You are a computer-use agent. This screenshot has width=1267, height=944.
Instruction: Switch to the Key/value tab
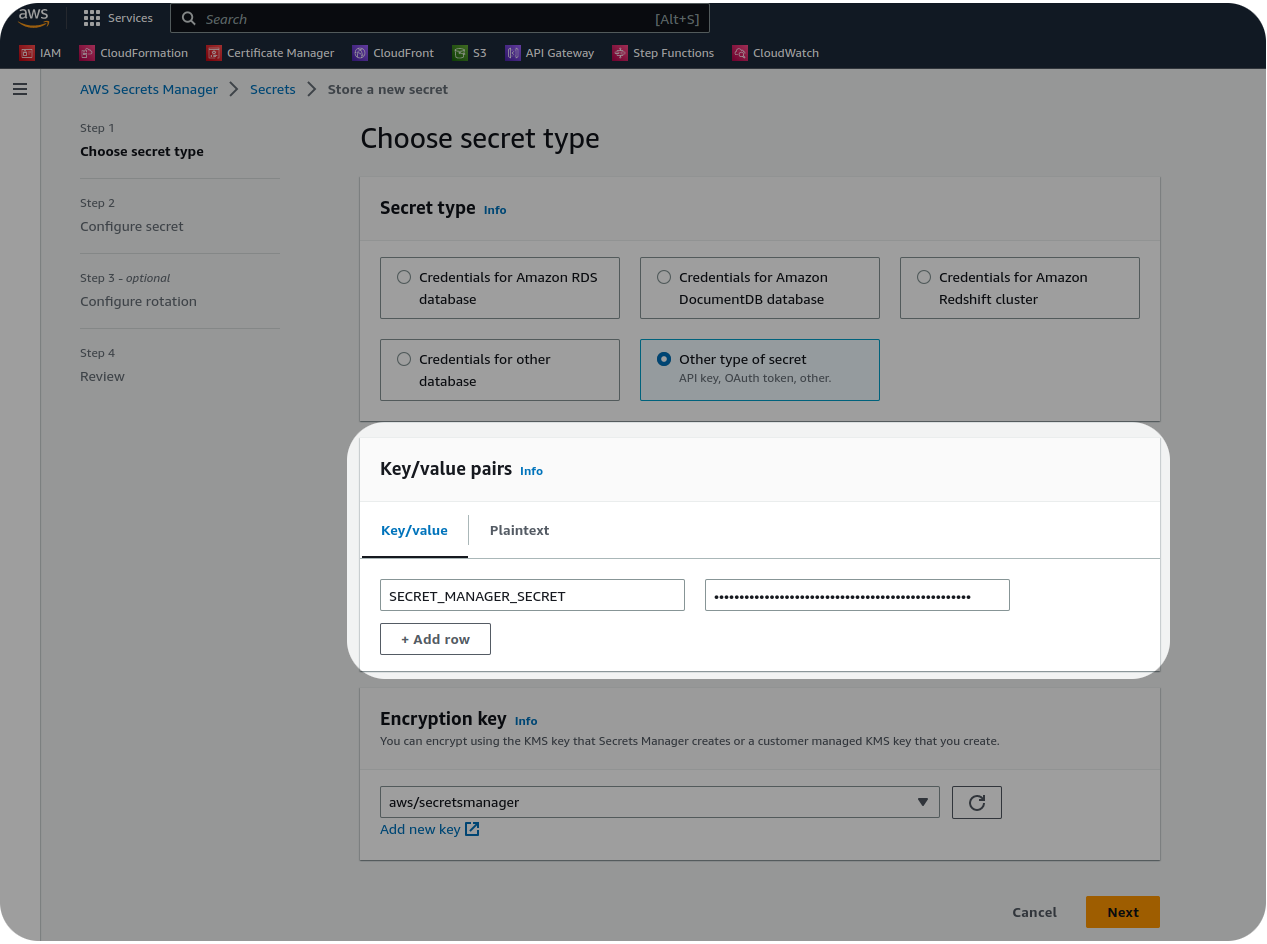pos(414,530)
